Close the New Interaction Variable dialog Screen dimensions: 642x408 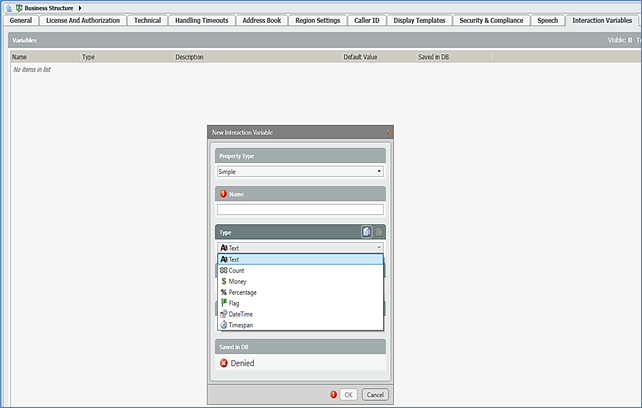388,132
